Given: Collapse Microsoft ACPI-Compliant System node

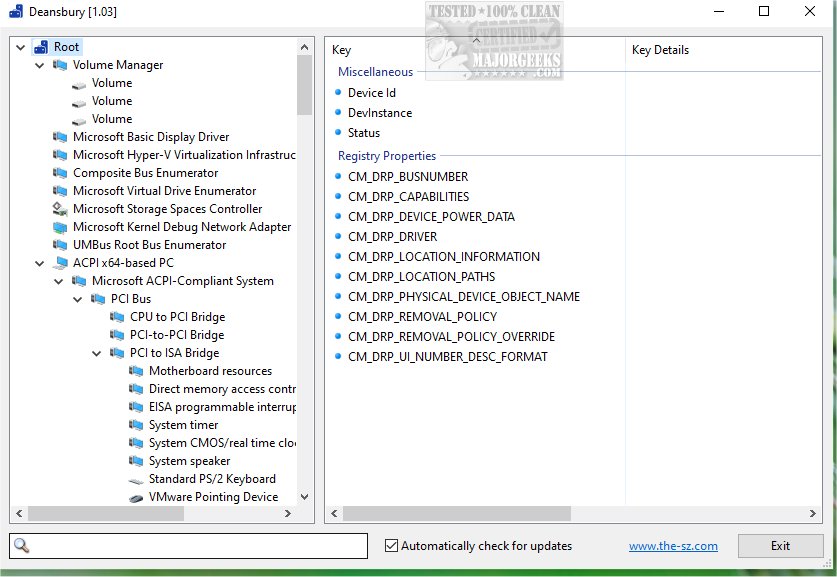Looking at the screenshot, I should [59, 282].
